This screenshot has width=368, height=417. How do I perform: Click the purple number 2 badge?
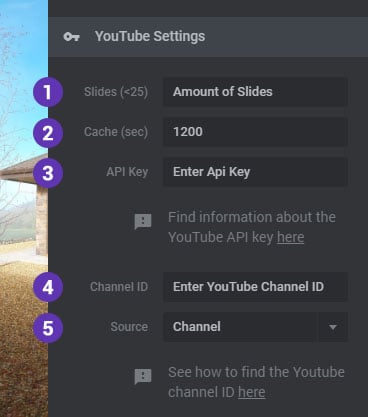pyautogui.click(x=48, y=133)
